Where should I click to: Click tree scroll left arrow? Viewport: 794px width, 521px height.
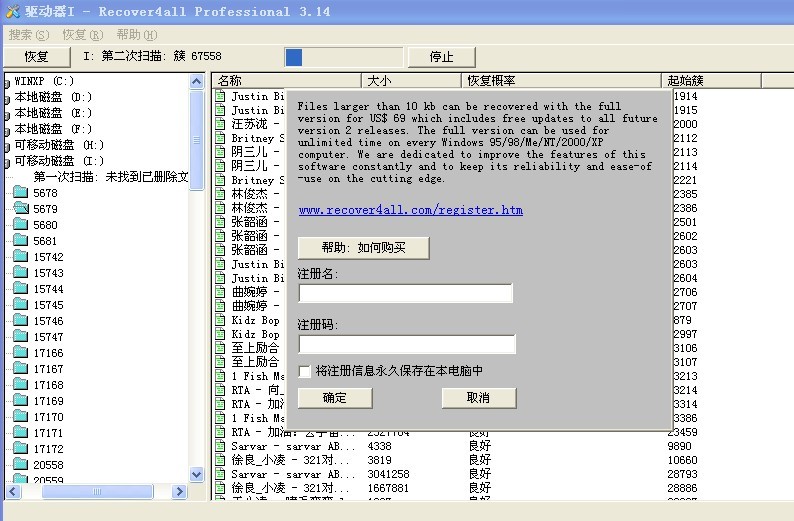pyautogui.click(x=13, y=491)
